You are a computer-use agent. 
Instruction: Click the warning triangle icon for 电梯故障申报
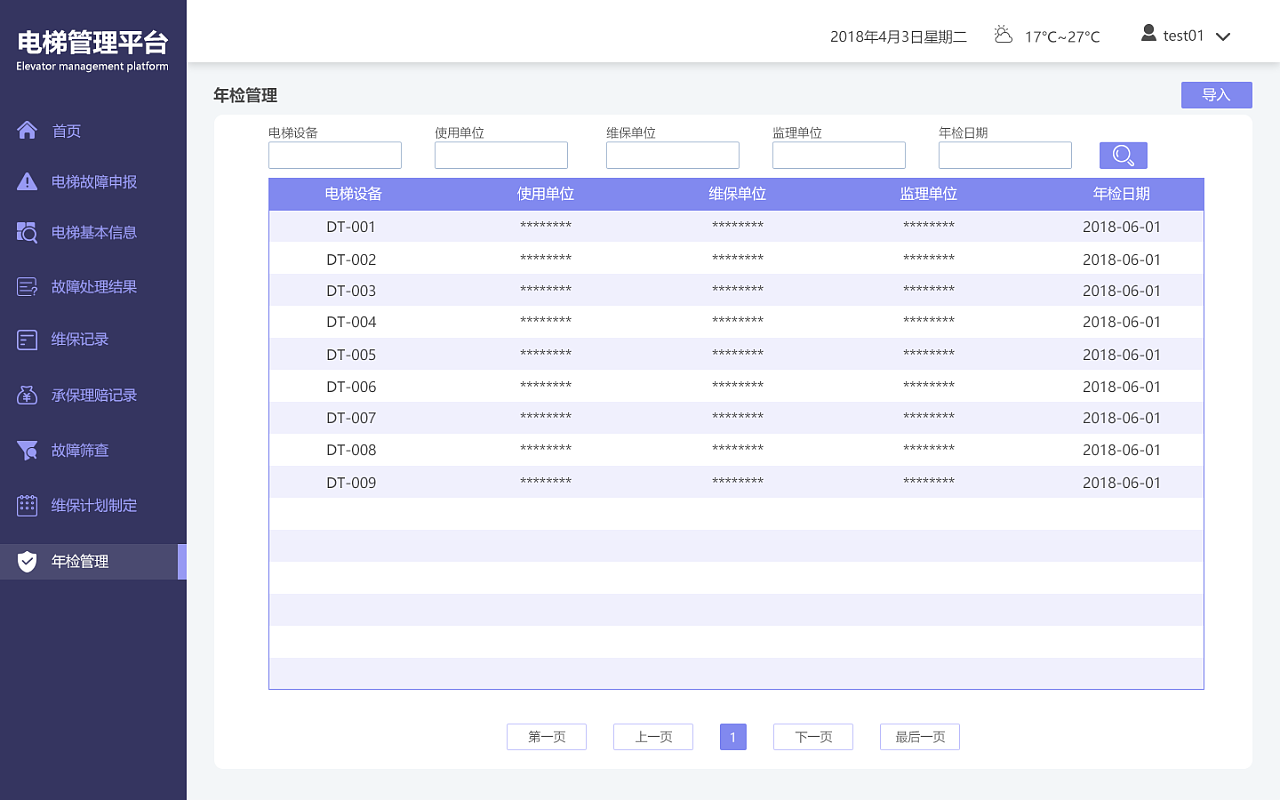tap(27, 182)
